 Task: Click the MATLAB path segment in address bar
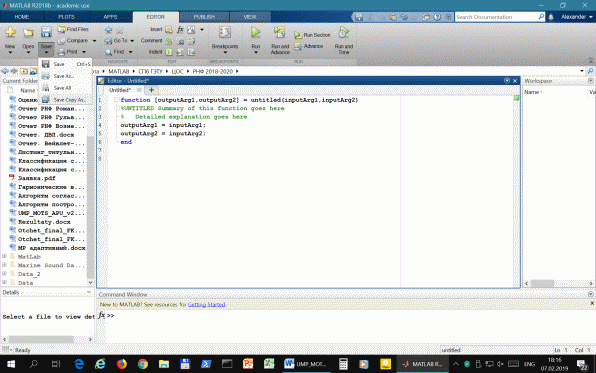coord(119,71)
